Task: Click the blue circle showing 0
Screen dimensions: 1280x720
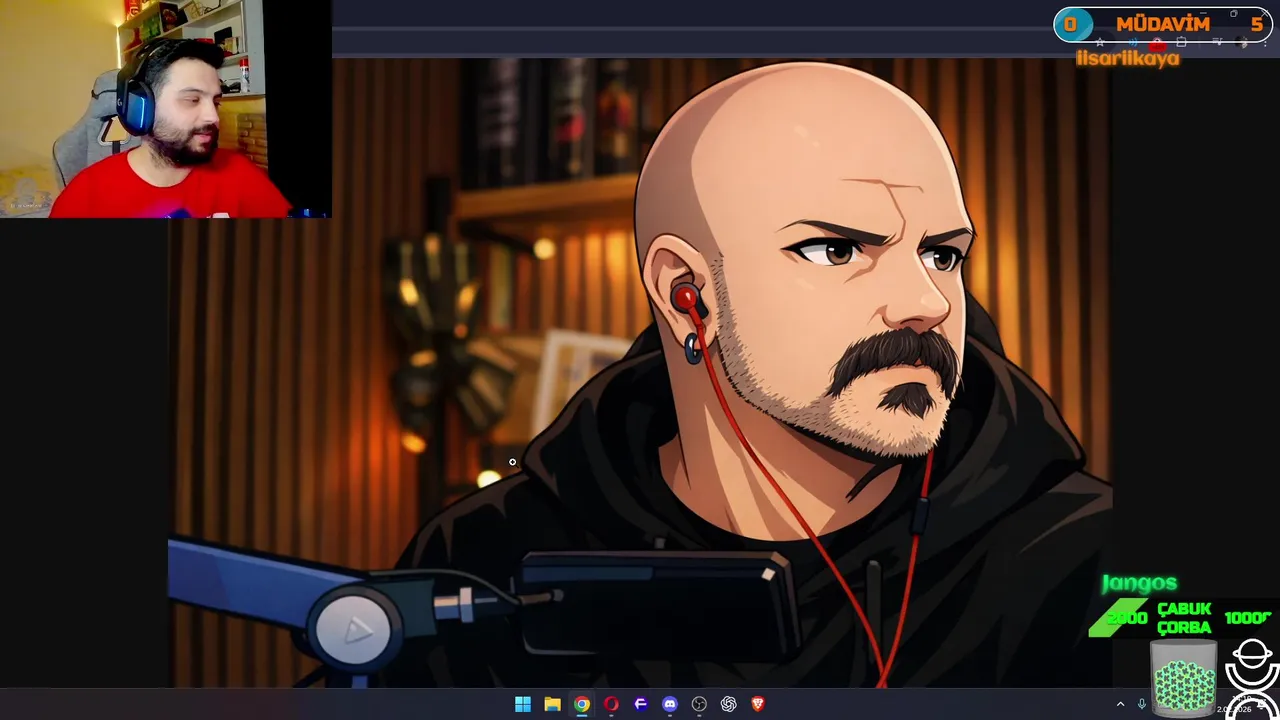Action: [x=1074, y=24]
